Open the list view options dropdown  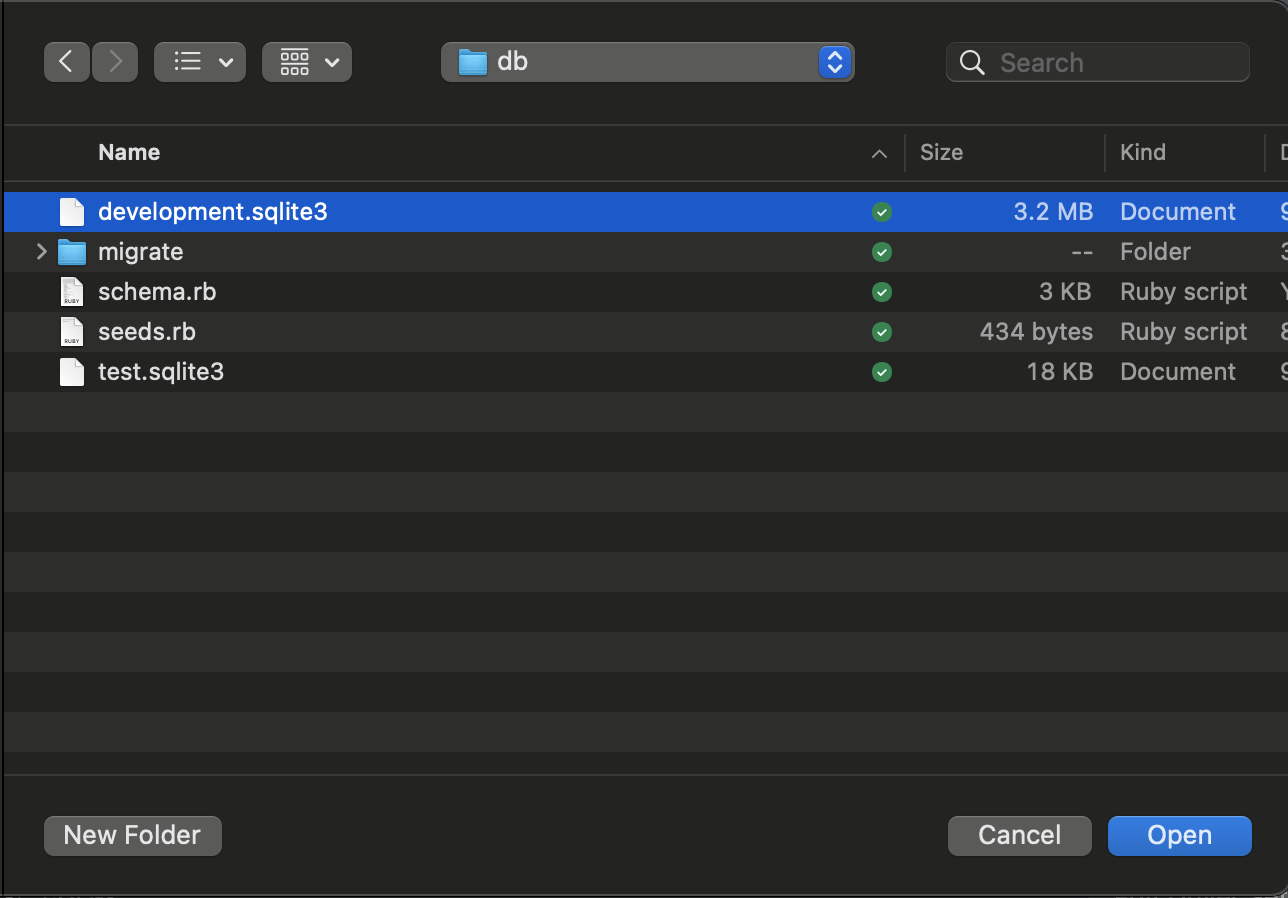[x=199, y=61]
